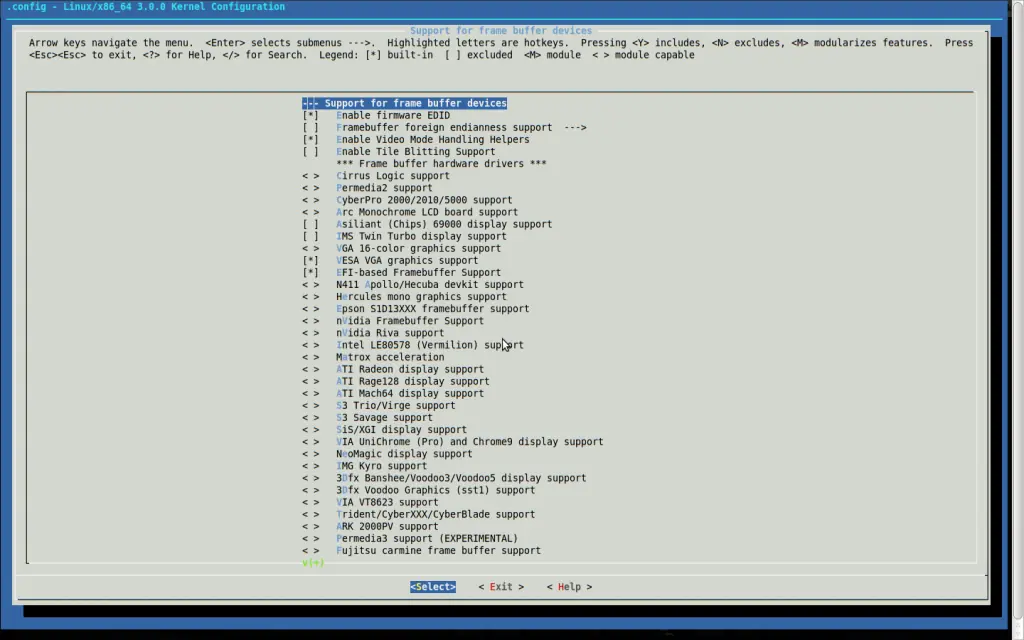The width and height of the screenshot is (1024, 640).
Task: Toggle Enable Video Mode Handling Helpers checkbox
Action: tap(310, 140)
